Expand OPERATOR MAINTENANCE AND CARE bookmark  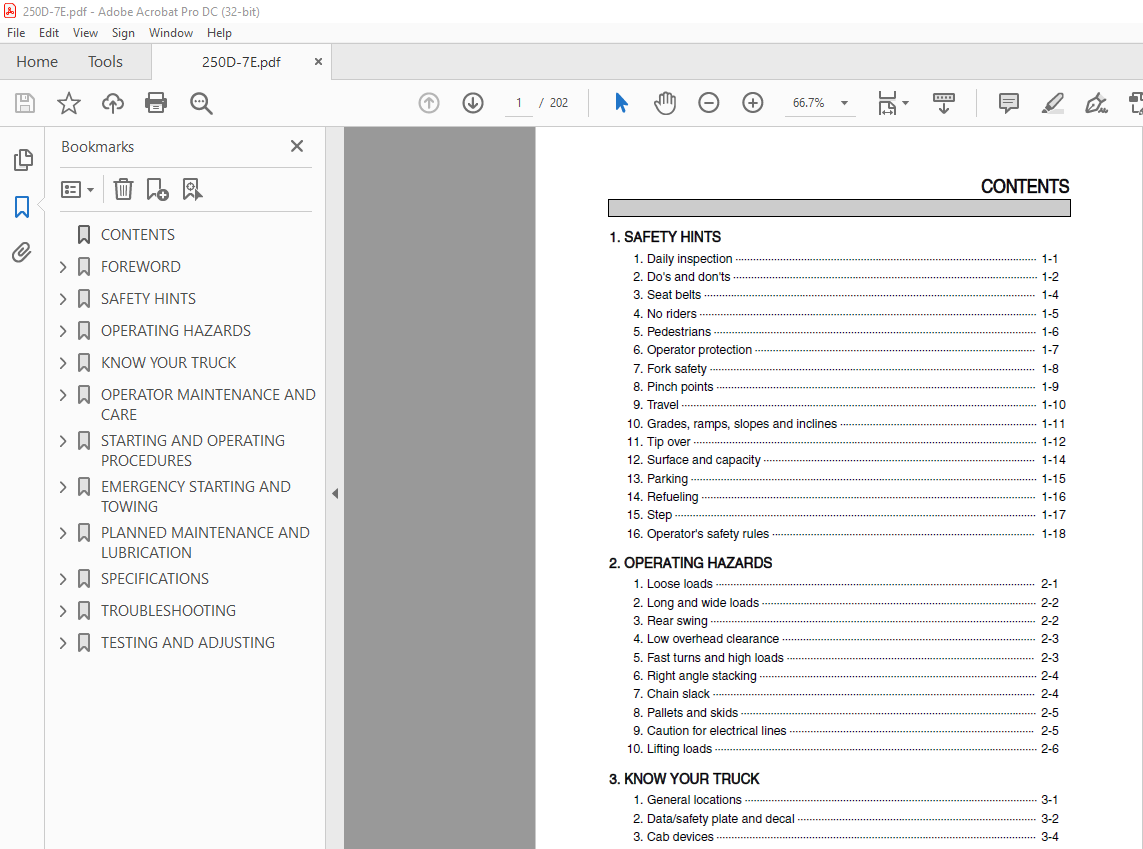[63, 395]
